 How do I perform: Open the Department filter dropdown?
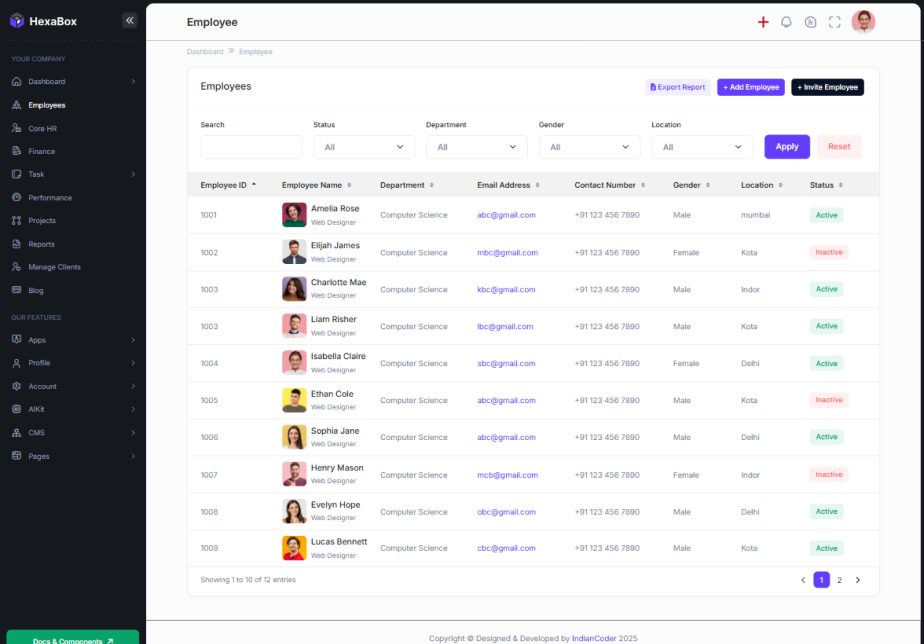click(476, 147)
